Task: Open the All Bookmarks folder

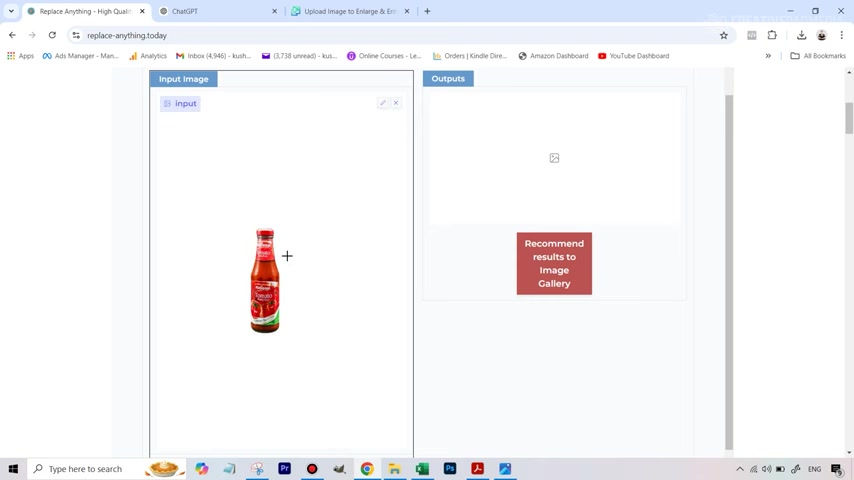Action: [818, 56]
